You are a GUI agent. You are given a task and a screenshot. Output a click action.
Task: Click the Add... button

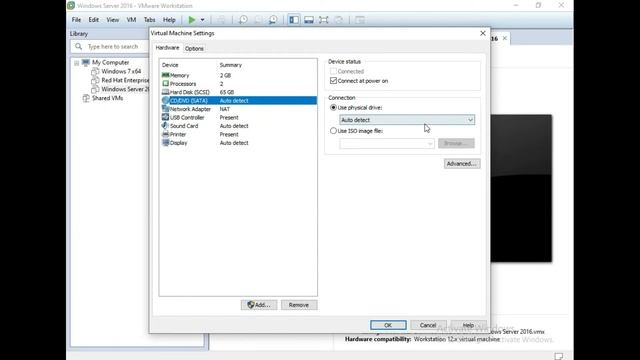point(259,305)
